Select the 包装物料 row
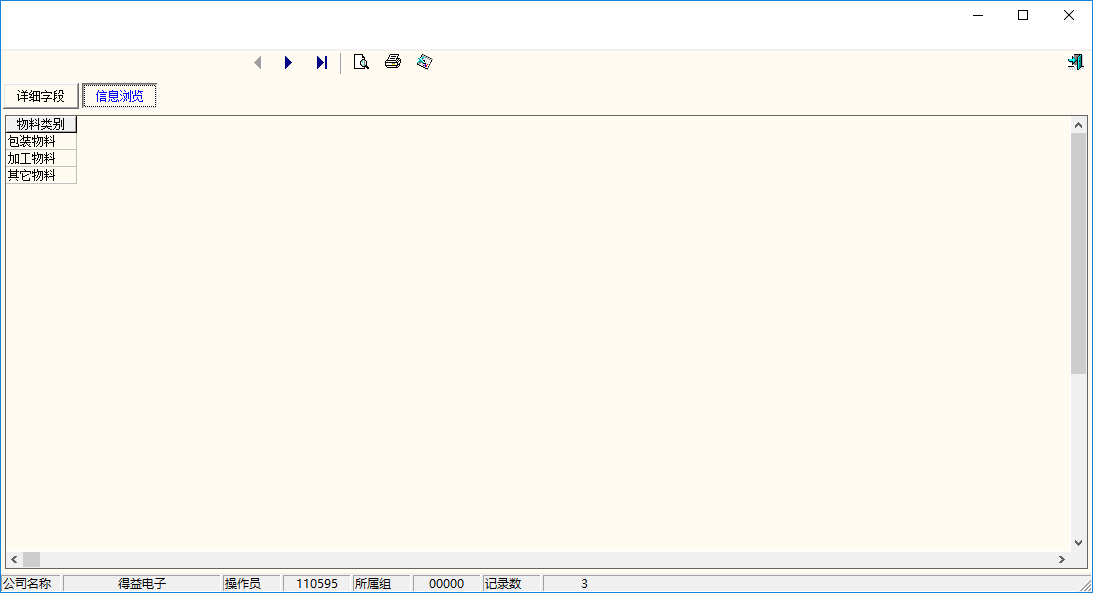This screenshot has width=1093, height=593. tap(41, 141)
